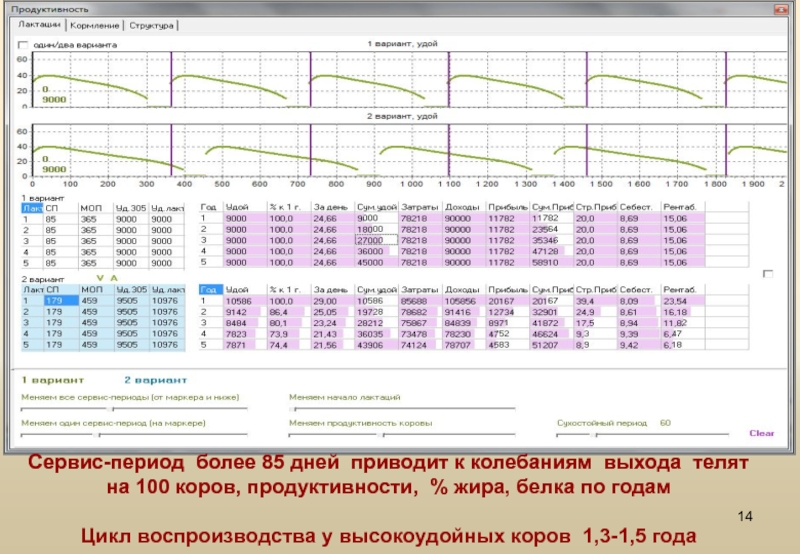Enable the один/два варианта checkbox
Screen dimensions: 800x554
point(23,45)
